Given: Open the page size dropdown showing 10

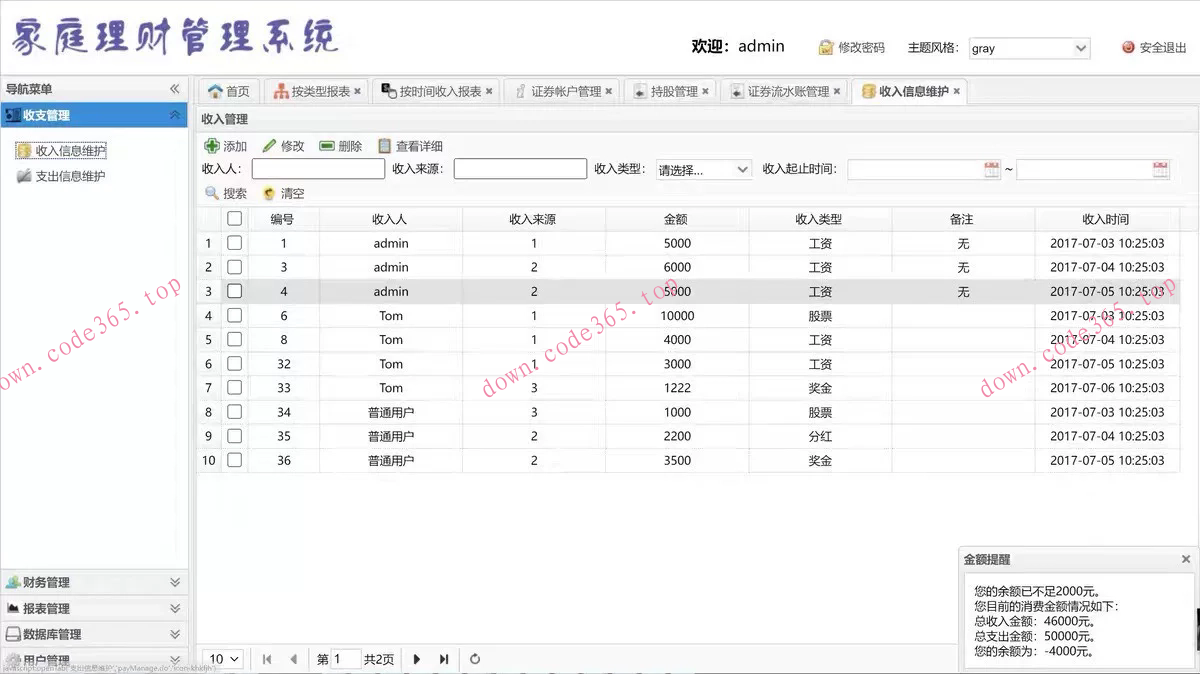Looking at the screenshot, I should pos(222,659).
